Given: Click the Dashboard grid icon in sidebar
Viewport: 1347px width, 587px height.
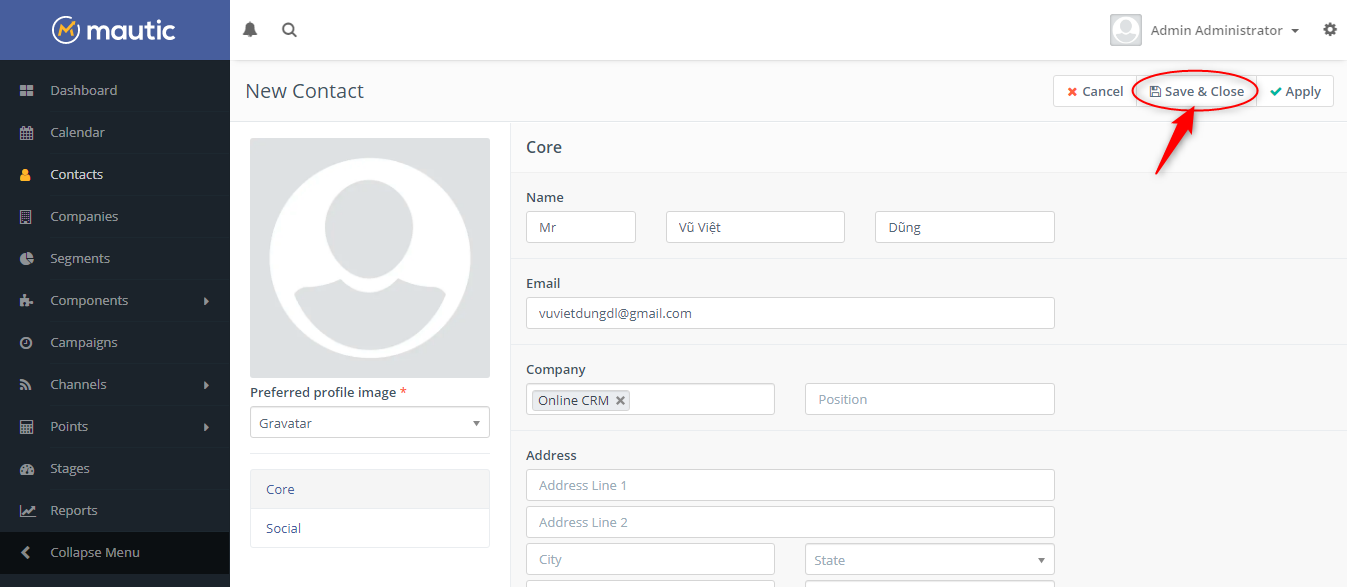Looking at the screenshot, I should click(27, 91).
